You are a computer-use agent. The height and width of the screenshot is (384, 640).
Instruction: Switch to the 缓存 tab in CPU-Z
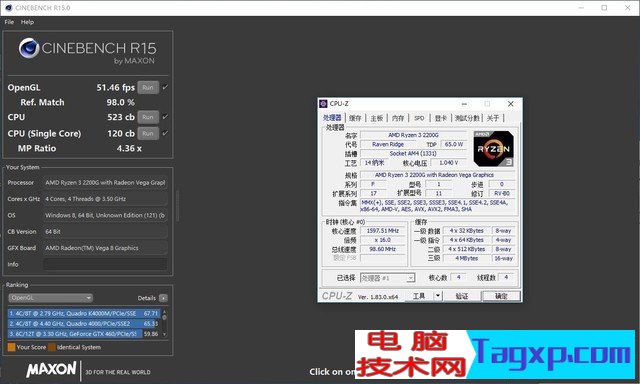(x=355, y=118)
